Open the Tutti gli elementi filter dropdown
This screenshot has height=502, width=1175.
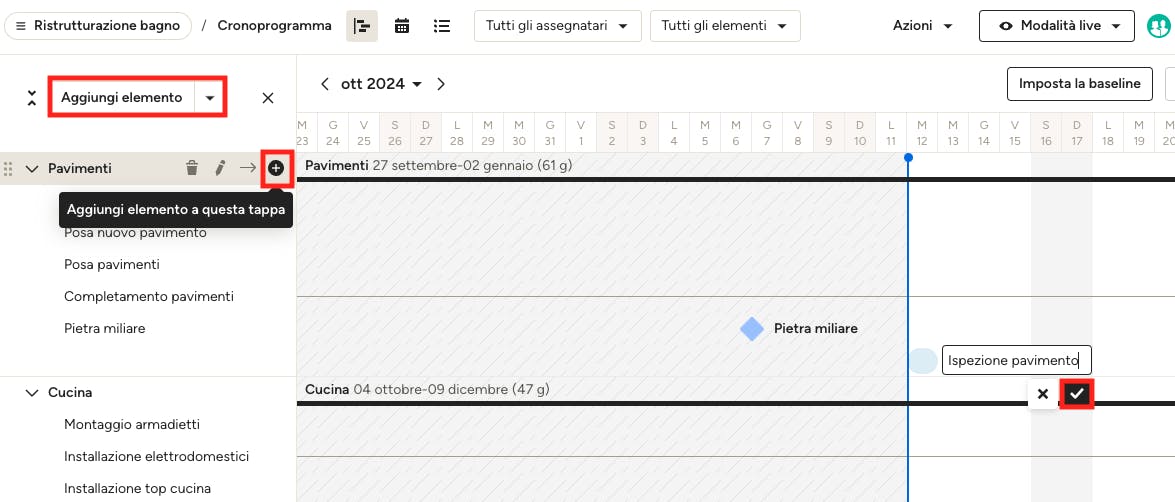click(725, 26)
